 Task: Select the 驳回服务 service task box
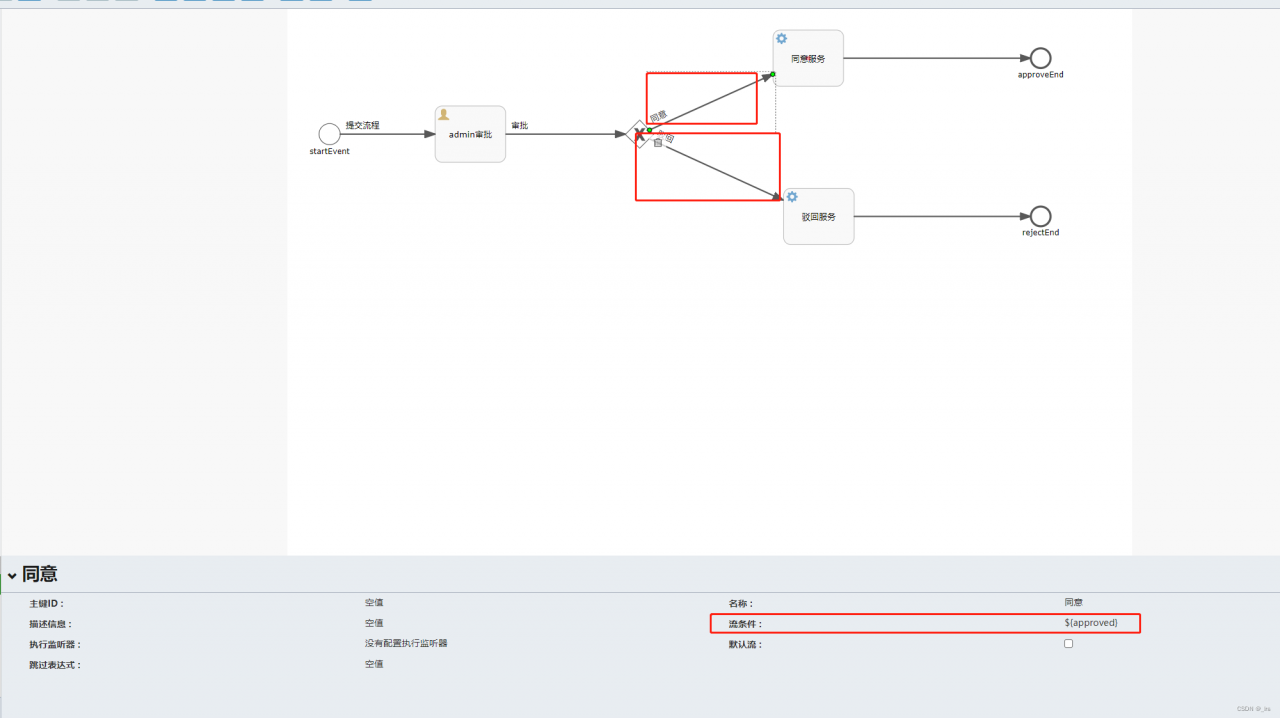coord(819,216)
